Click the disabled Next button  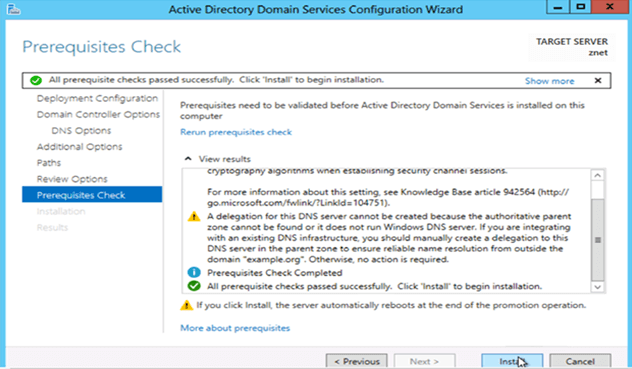[424, 361]
